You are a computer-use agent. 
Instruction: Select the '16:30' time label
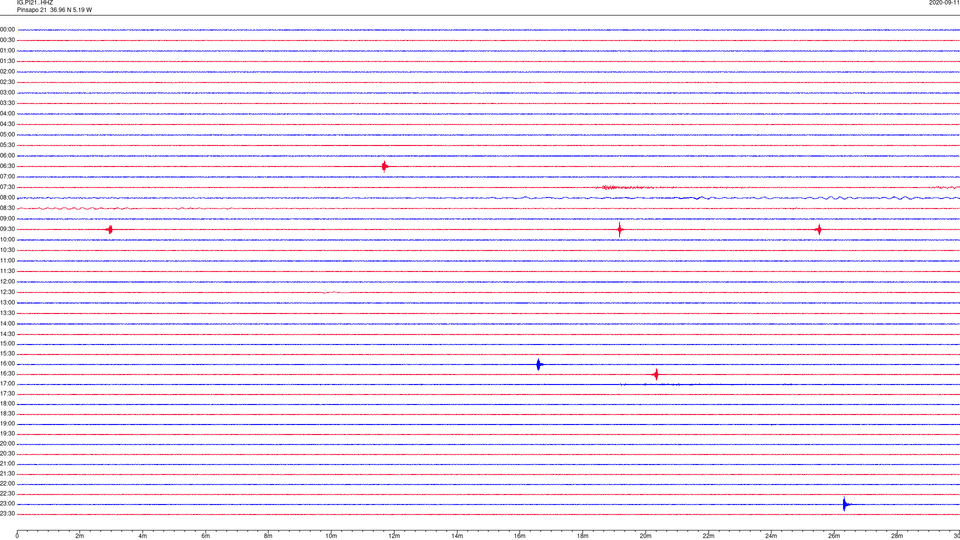click(x=8, y=373)
